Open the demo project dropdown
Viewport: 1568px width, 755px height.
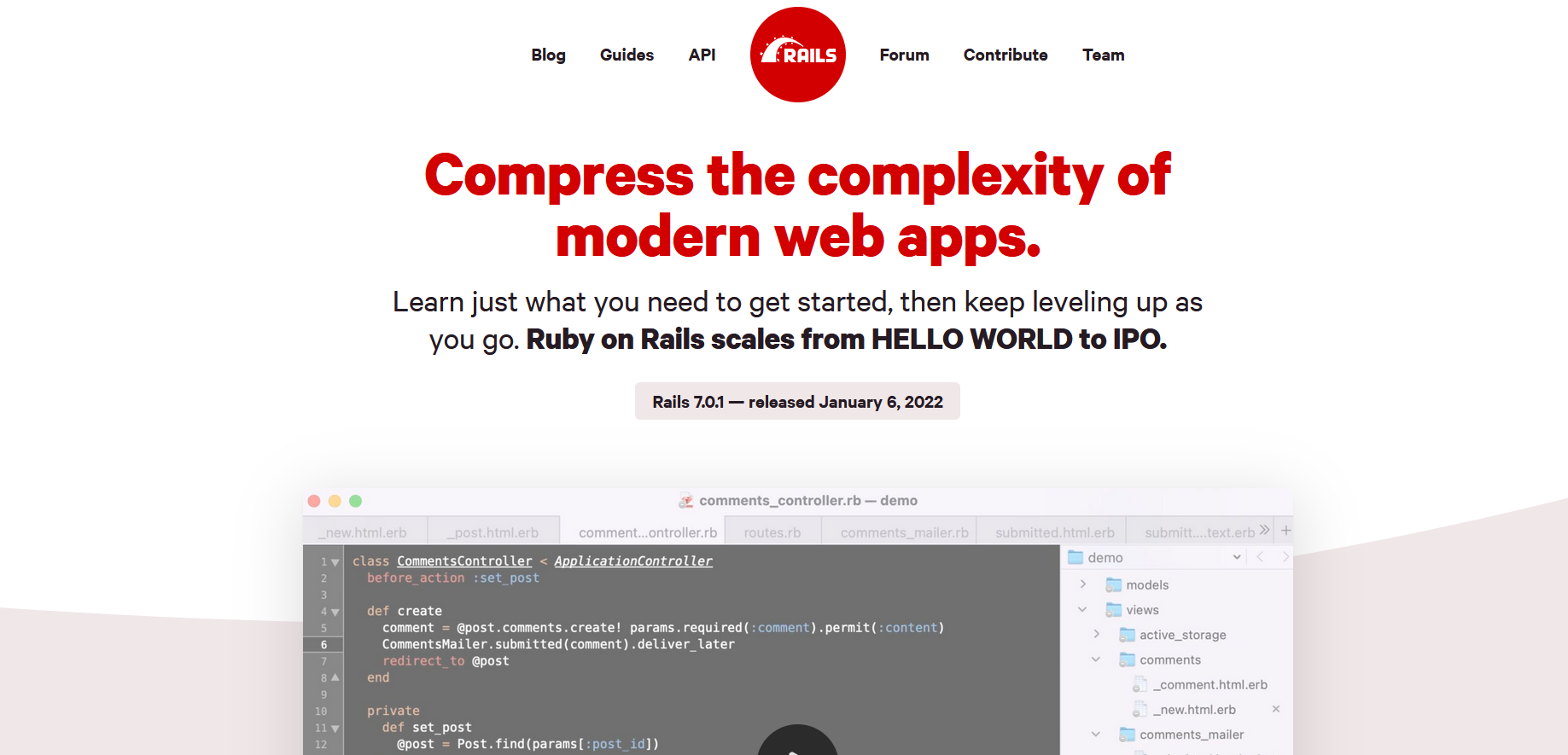coord(1237,557)
